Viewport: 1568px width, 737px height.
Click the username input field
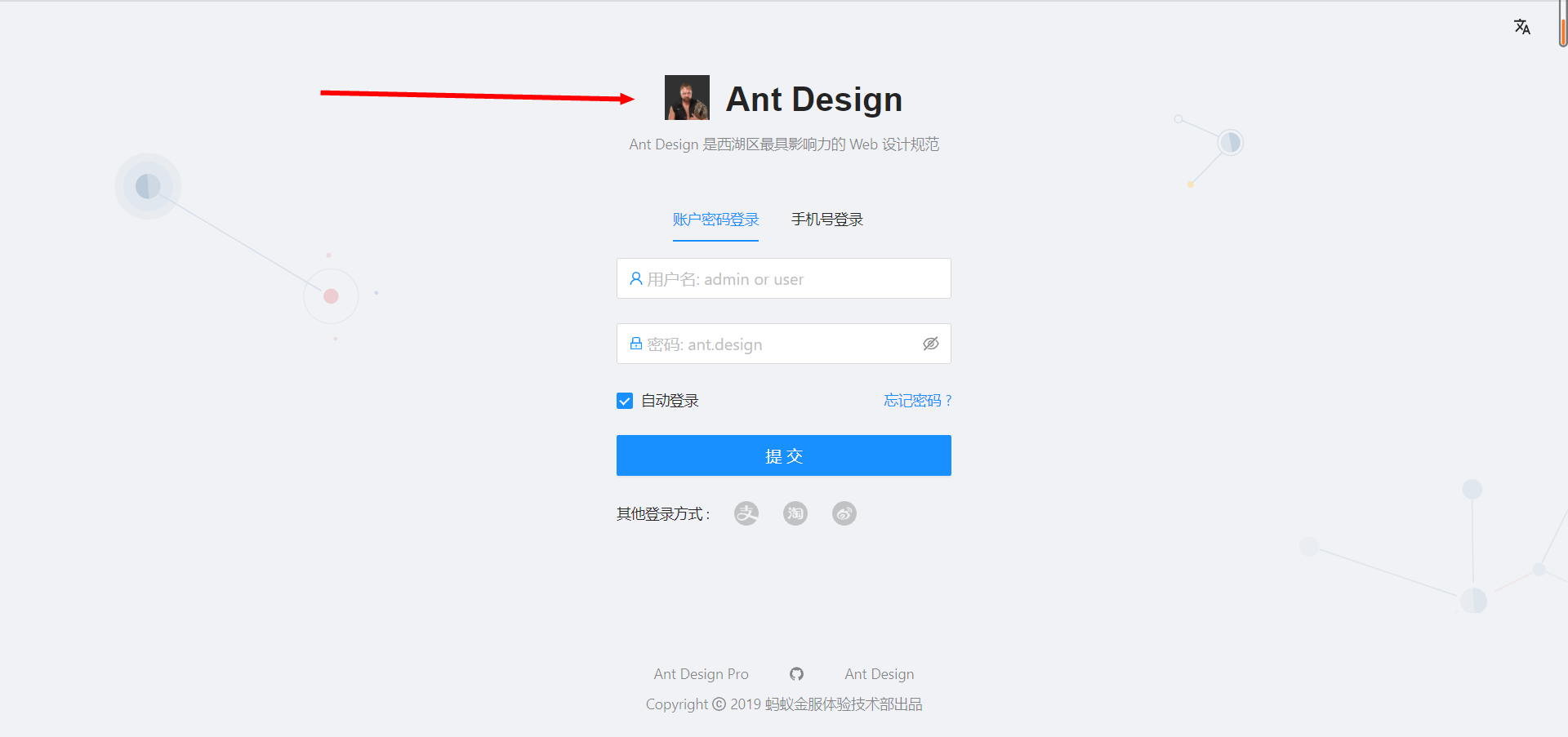784,278
